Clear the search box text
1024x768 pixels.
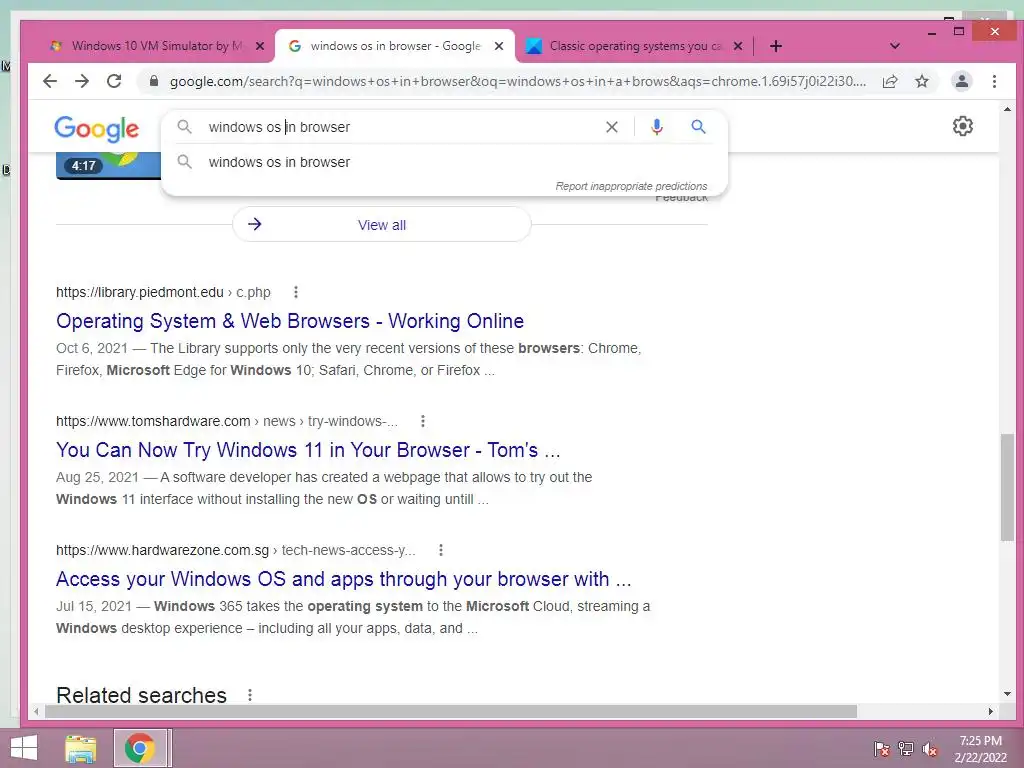[611, 127]
